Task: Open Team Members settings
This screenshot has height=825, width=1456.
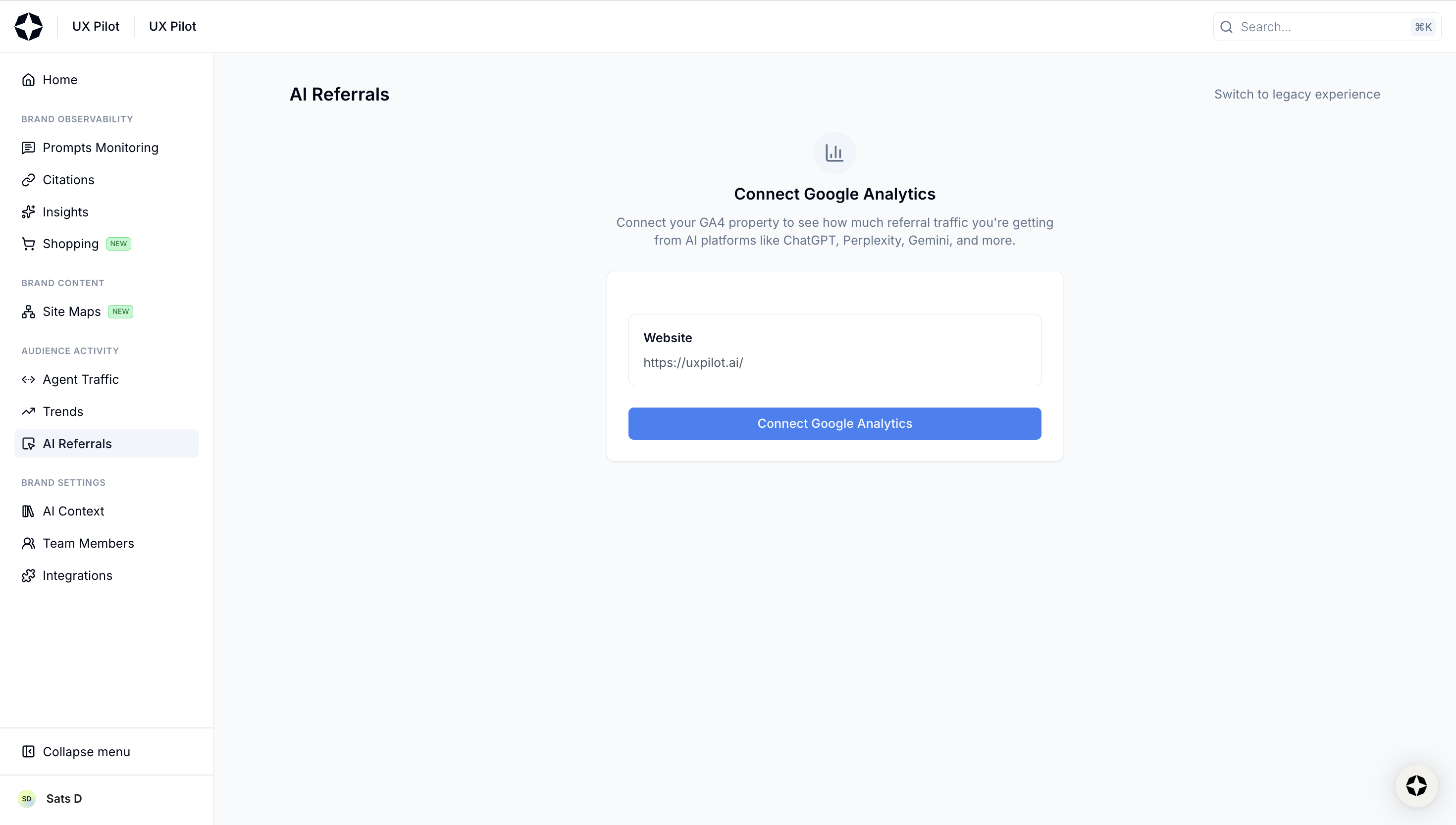Action: pyautogui.click(x=88, y=543)
